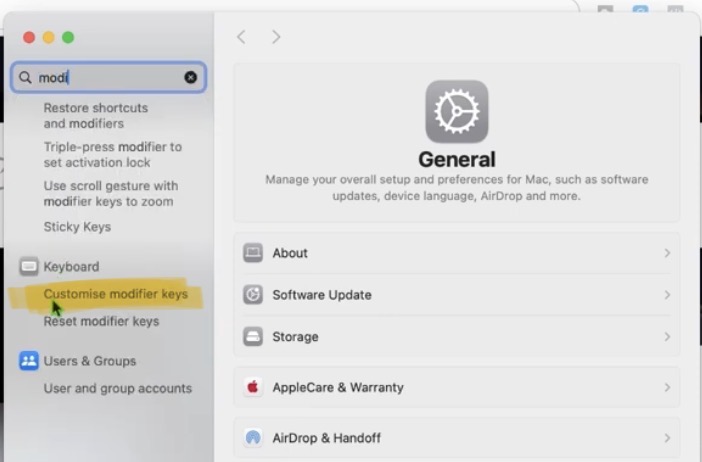702x462 pixels.
Task: Expand the About row chevron
Action: pyautogui.click(x=667, y=253)
